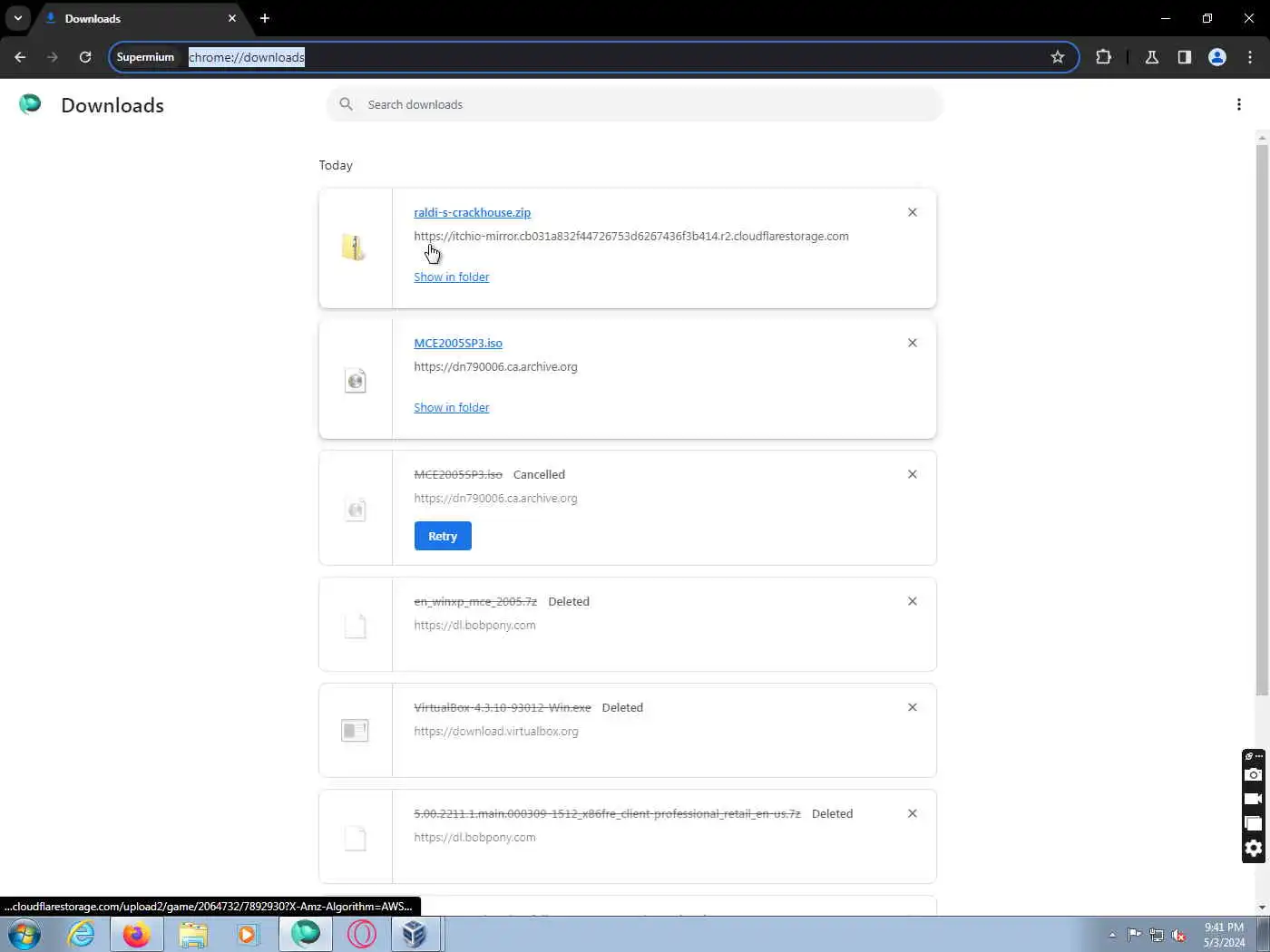The width and height of the screenshot is (1270, 952).
Task: Bookmark this page with the star icon
Action: 1058,57
